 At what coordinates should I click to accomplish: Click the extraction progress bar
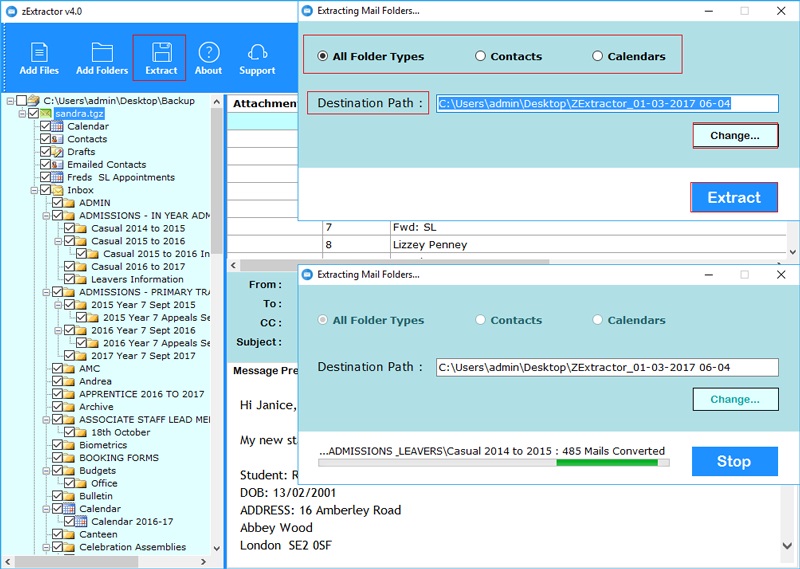pyautogui.click(x=493, y=463)
